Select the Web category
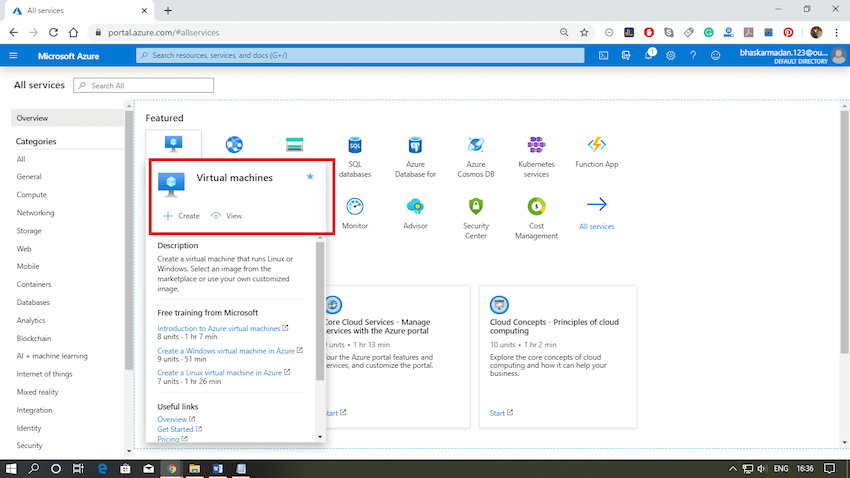Image resolution: width=850 pixels, height=478 pixels. (24, 249)
